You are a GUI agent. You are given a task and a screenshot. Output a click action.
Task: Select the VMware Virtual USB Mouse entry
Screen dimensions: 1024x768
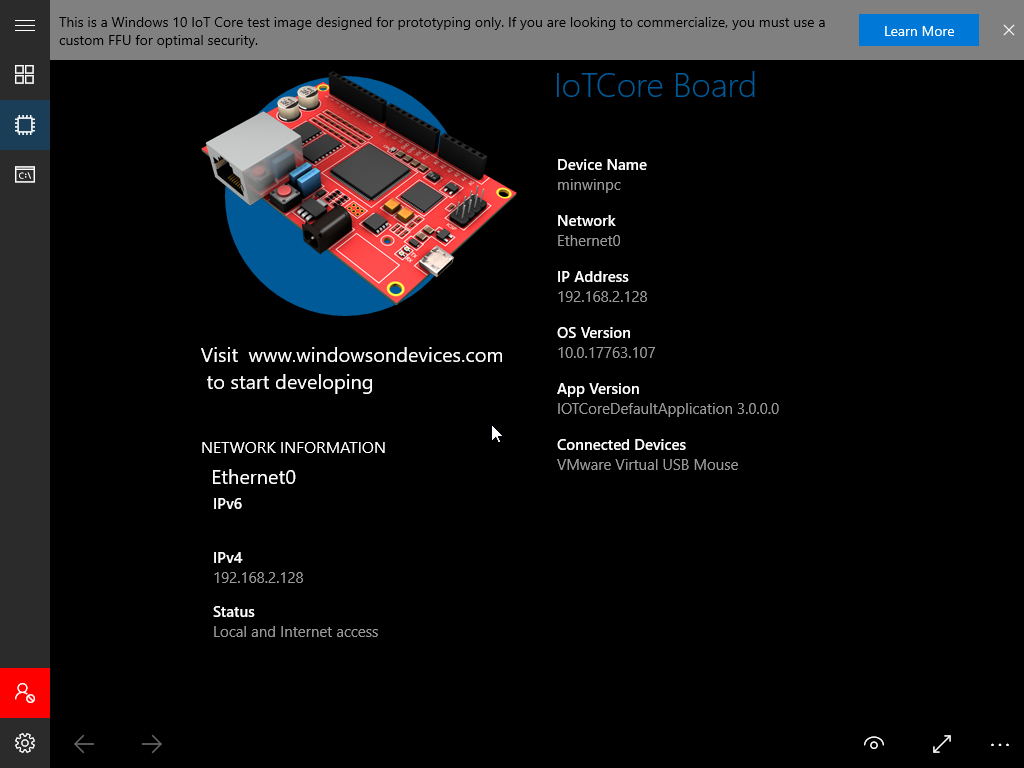(647, 465)
